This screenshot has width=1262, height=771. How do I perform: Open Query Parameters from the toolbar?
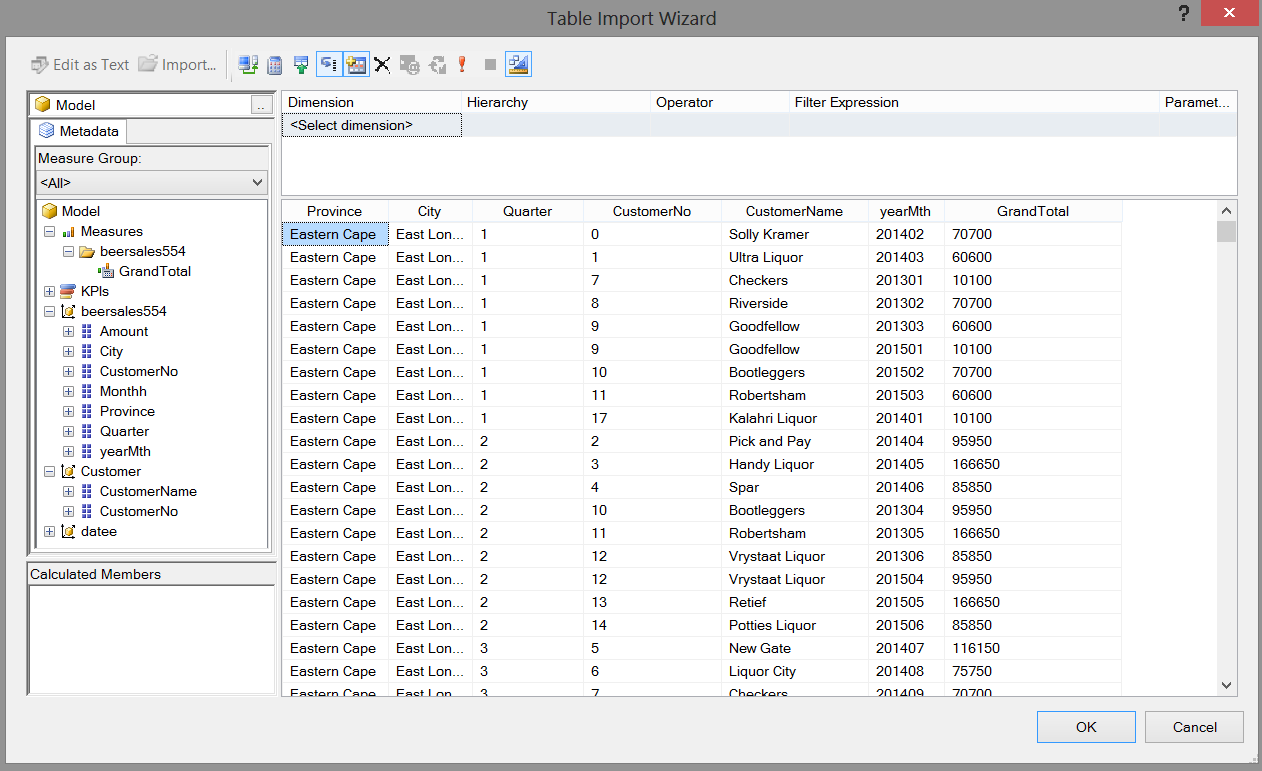[x=409, y=65]
